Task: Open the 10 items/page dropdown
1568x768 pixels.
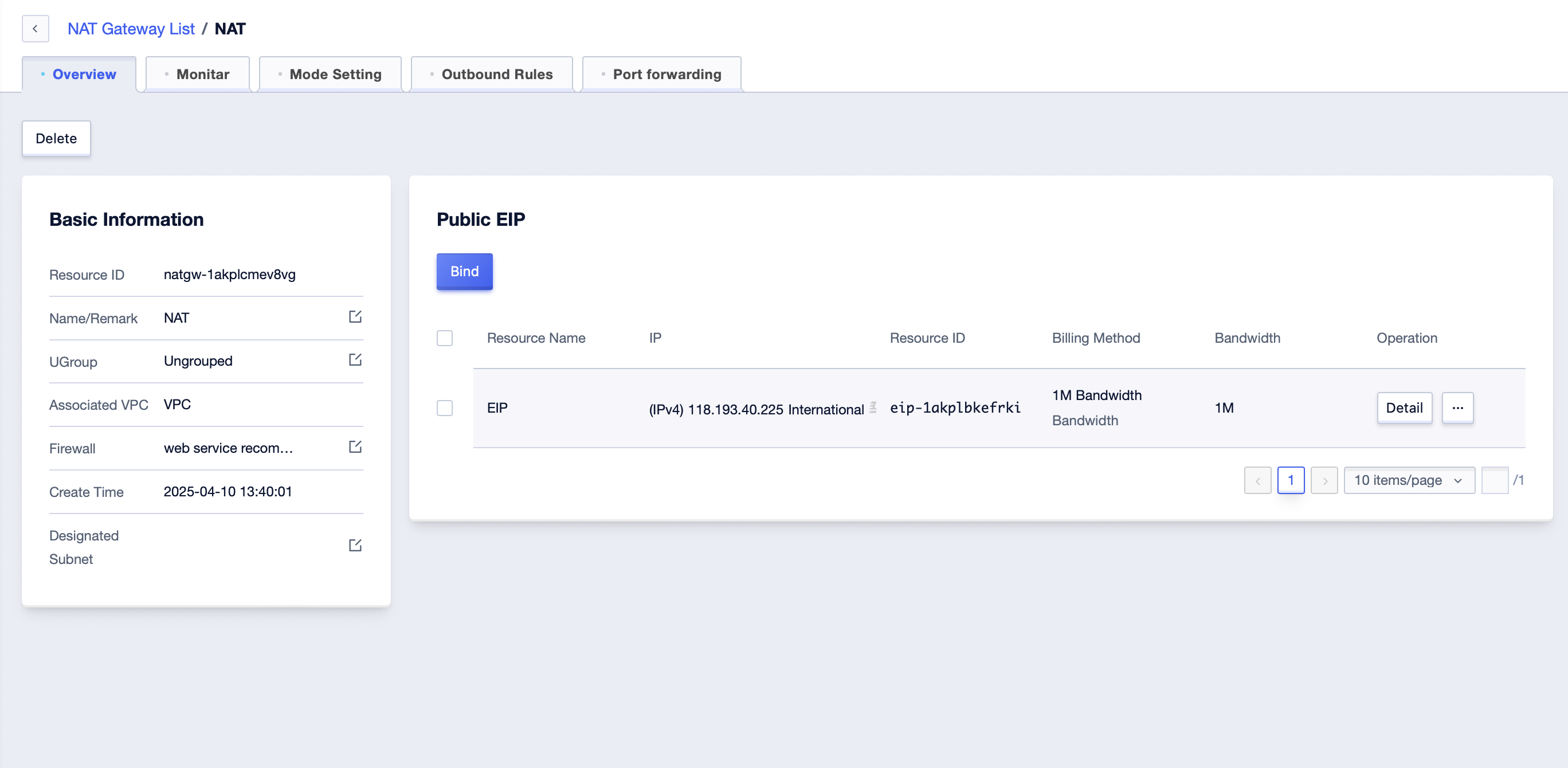Action: [1409, 480]
